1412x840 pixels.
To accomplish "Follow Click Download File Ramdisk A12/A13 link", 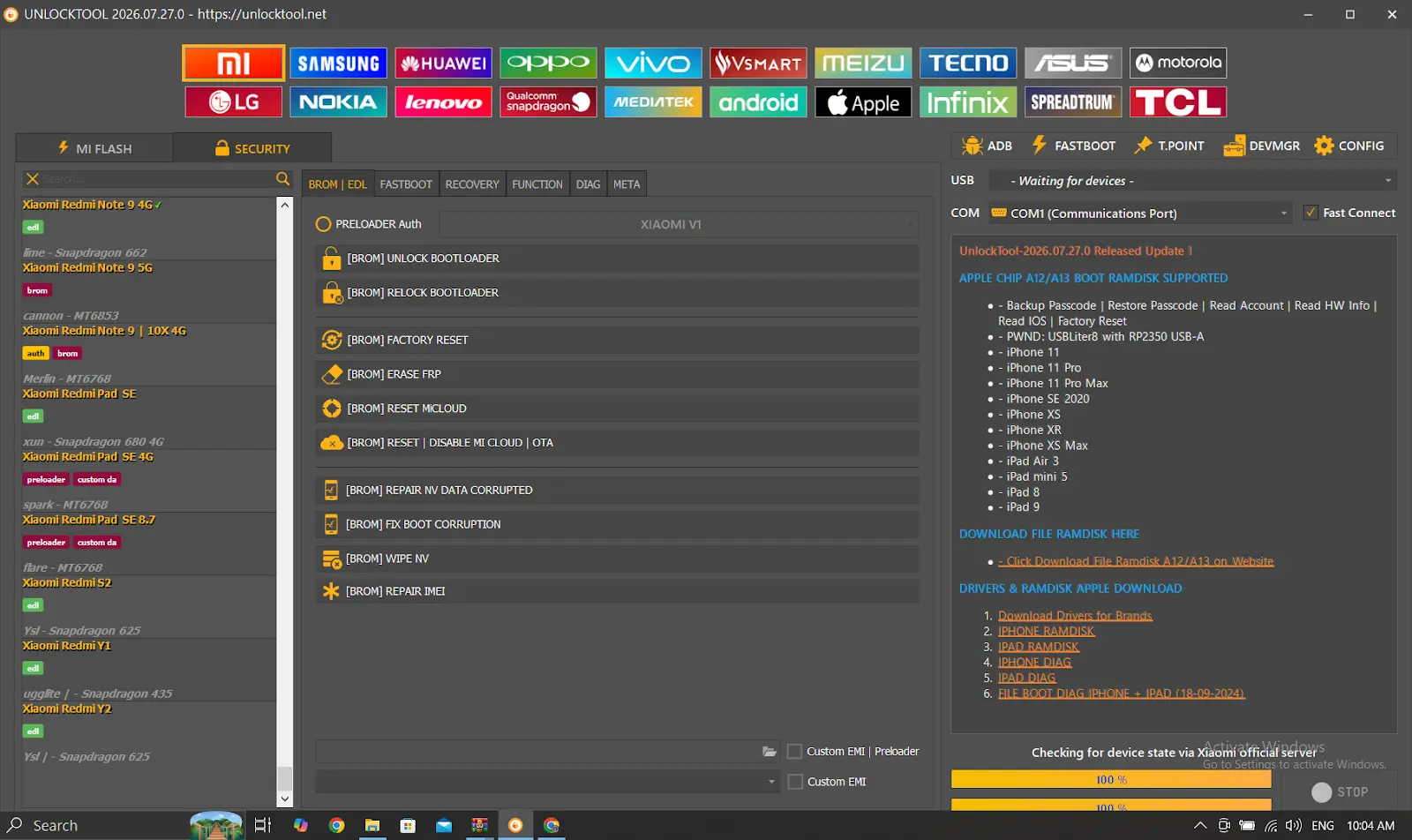I will (x=1136, y=561).
